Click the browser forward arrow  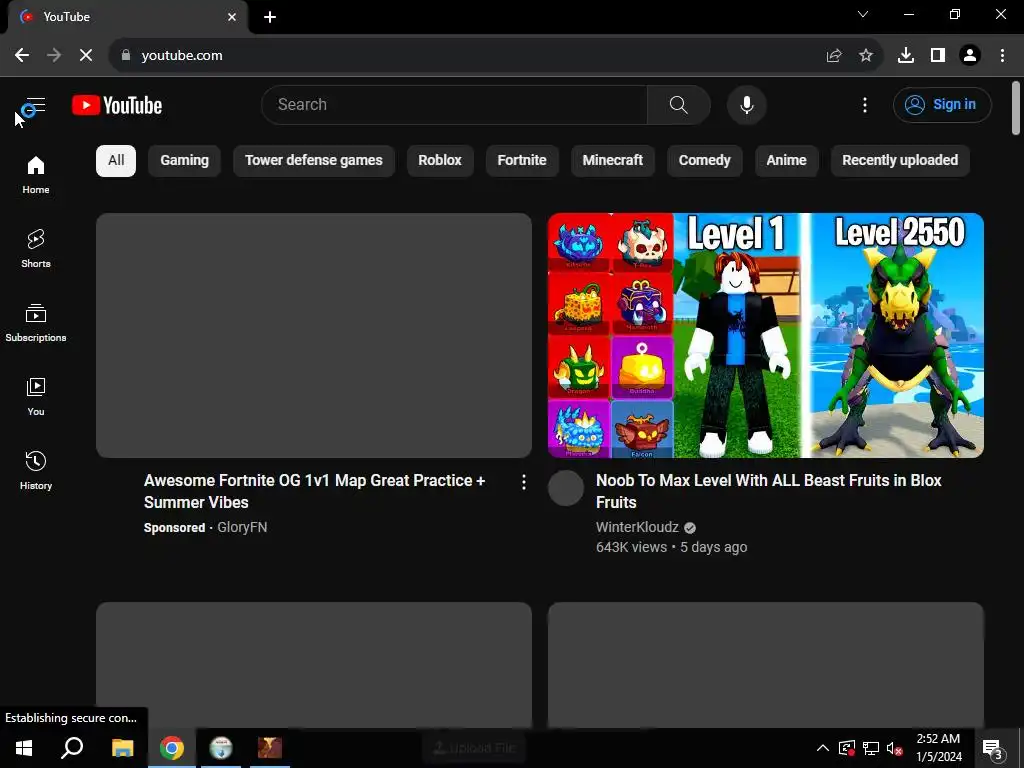pyautogui.click(x=54, y=56)
